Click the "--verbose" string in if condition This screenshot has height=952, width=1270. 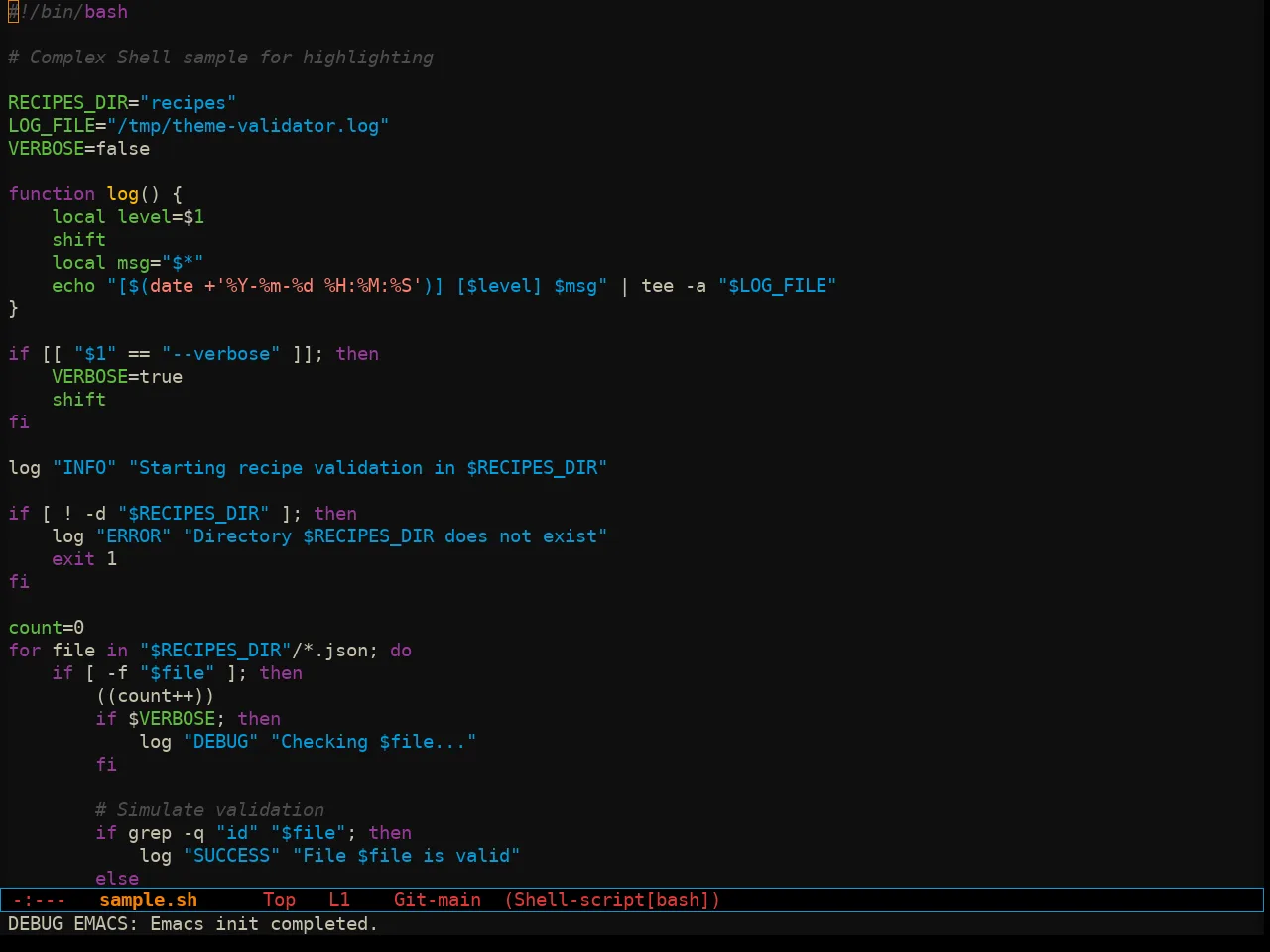pos(220,354)
